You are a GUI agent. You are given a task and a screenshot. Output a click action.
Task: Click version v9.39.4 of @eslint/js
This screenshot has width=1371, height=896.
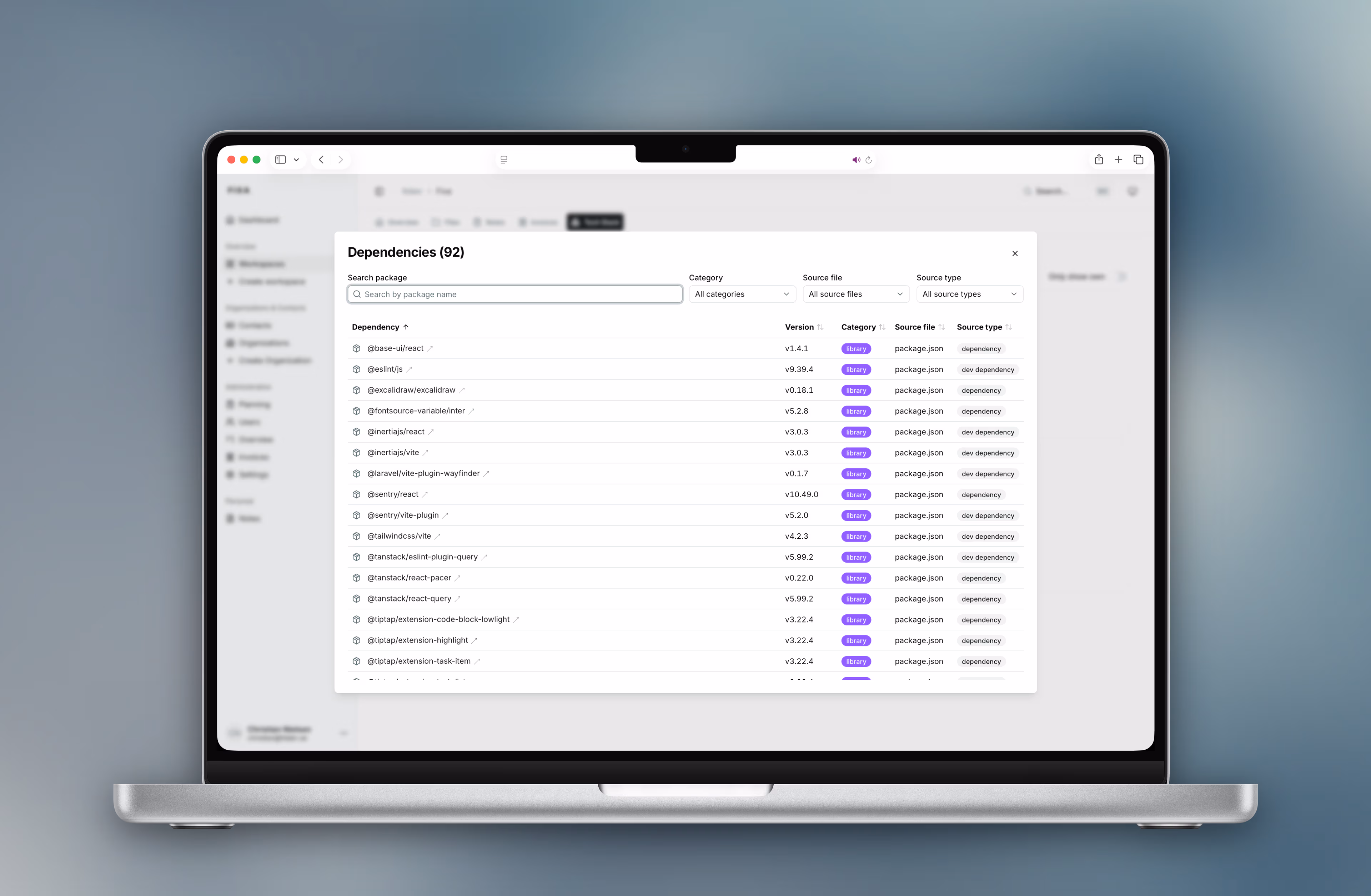(799, 369)
